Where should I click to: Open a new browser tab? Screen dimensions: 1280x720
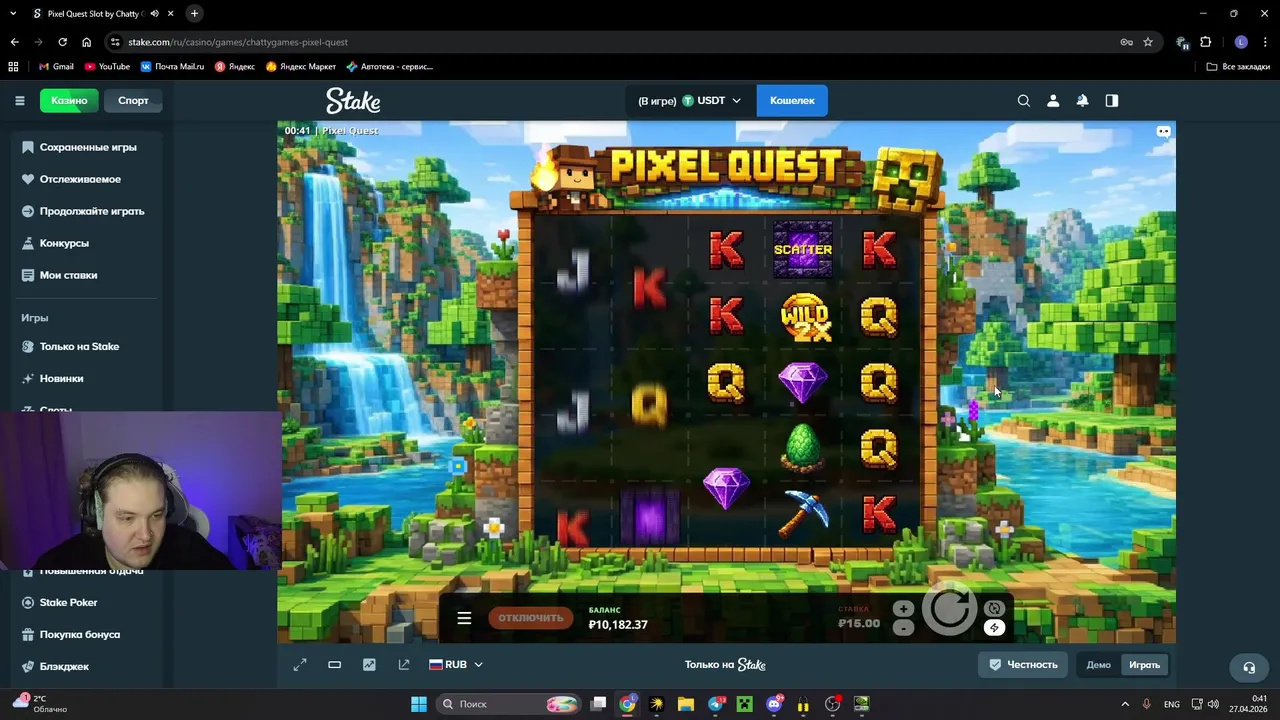[x=194, y=14]
